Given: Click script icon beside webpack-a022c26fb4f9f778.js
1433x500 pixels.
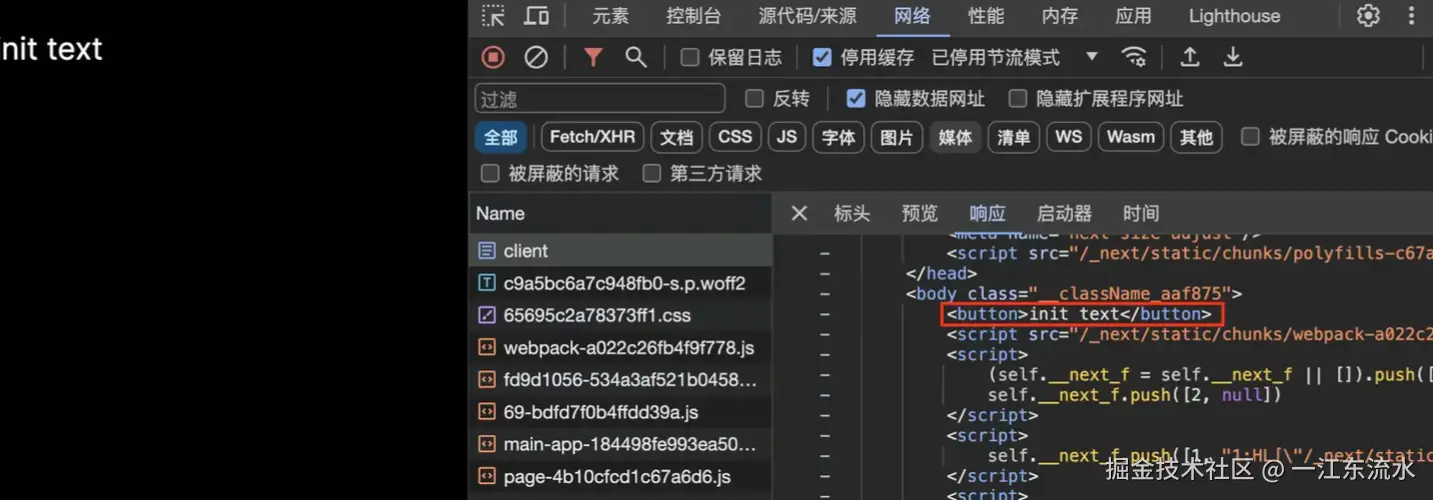Looking at the screenshot, I should tap(487, 348).
